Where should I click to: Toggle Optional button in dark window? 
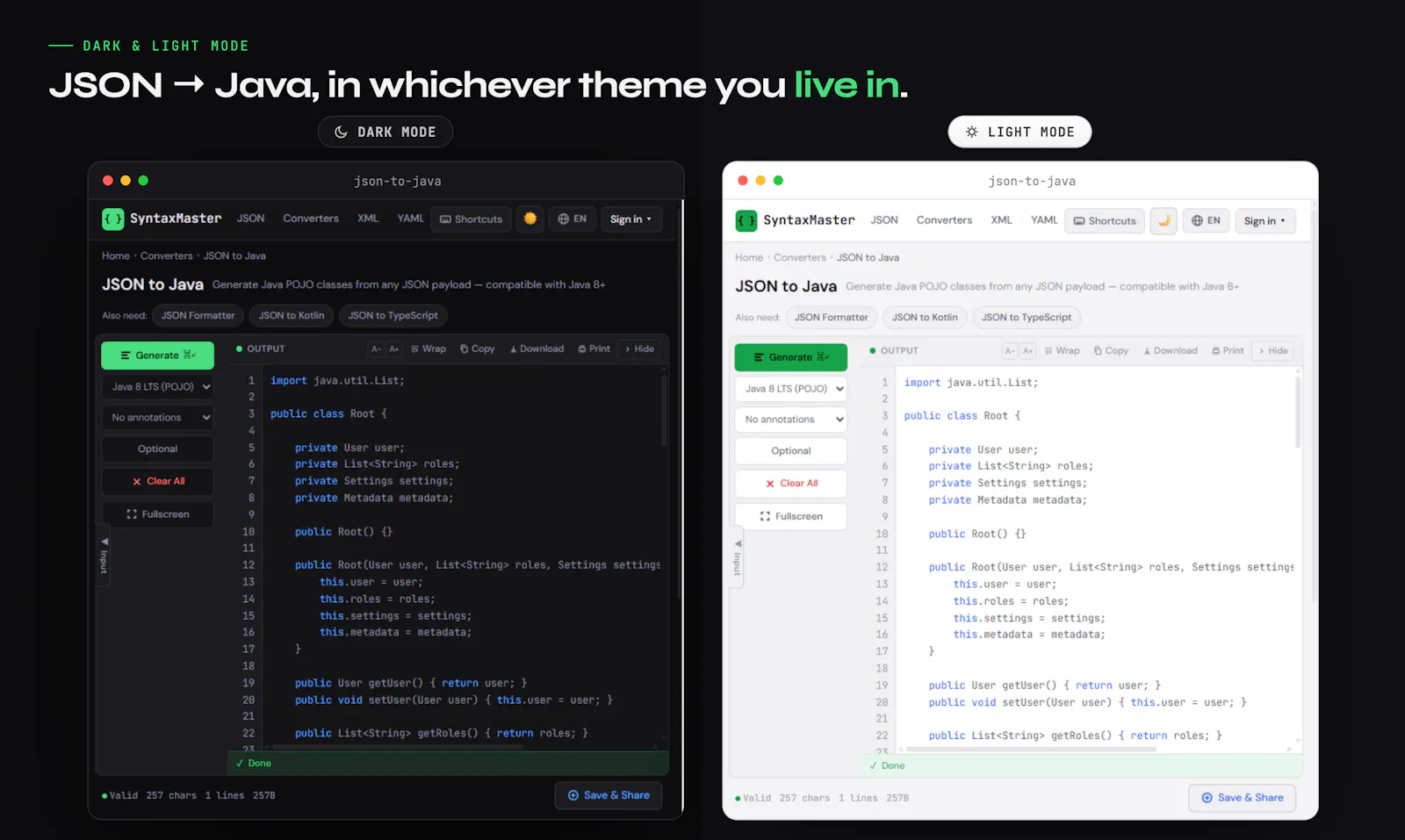(x=158, y=449)
